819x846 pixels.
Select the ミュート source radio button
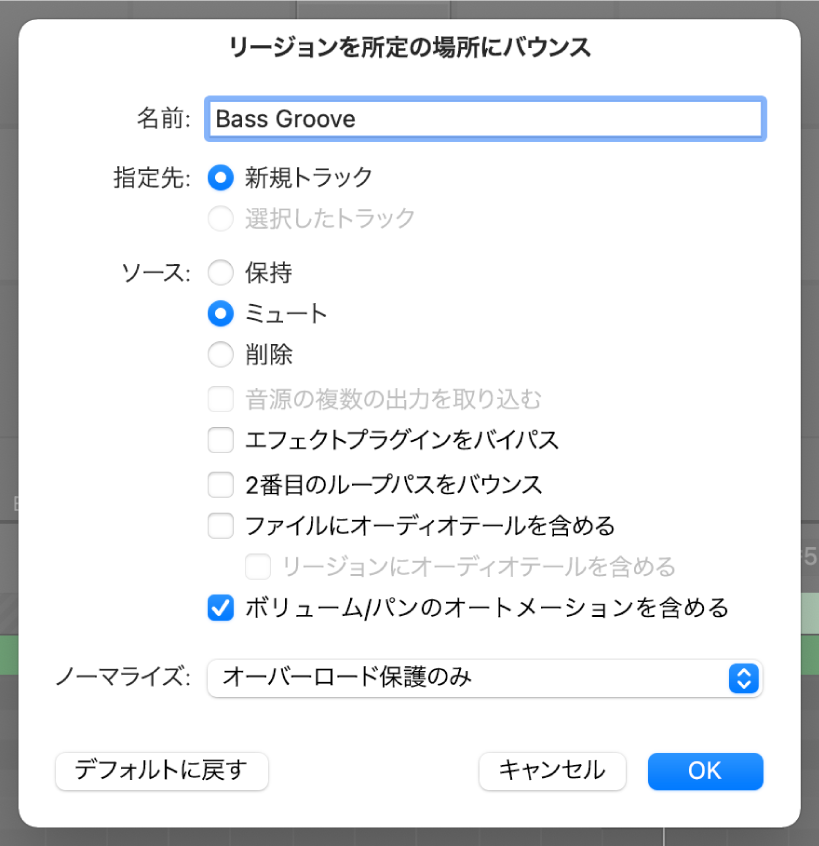pos(220,313)
